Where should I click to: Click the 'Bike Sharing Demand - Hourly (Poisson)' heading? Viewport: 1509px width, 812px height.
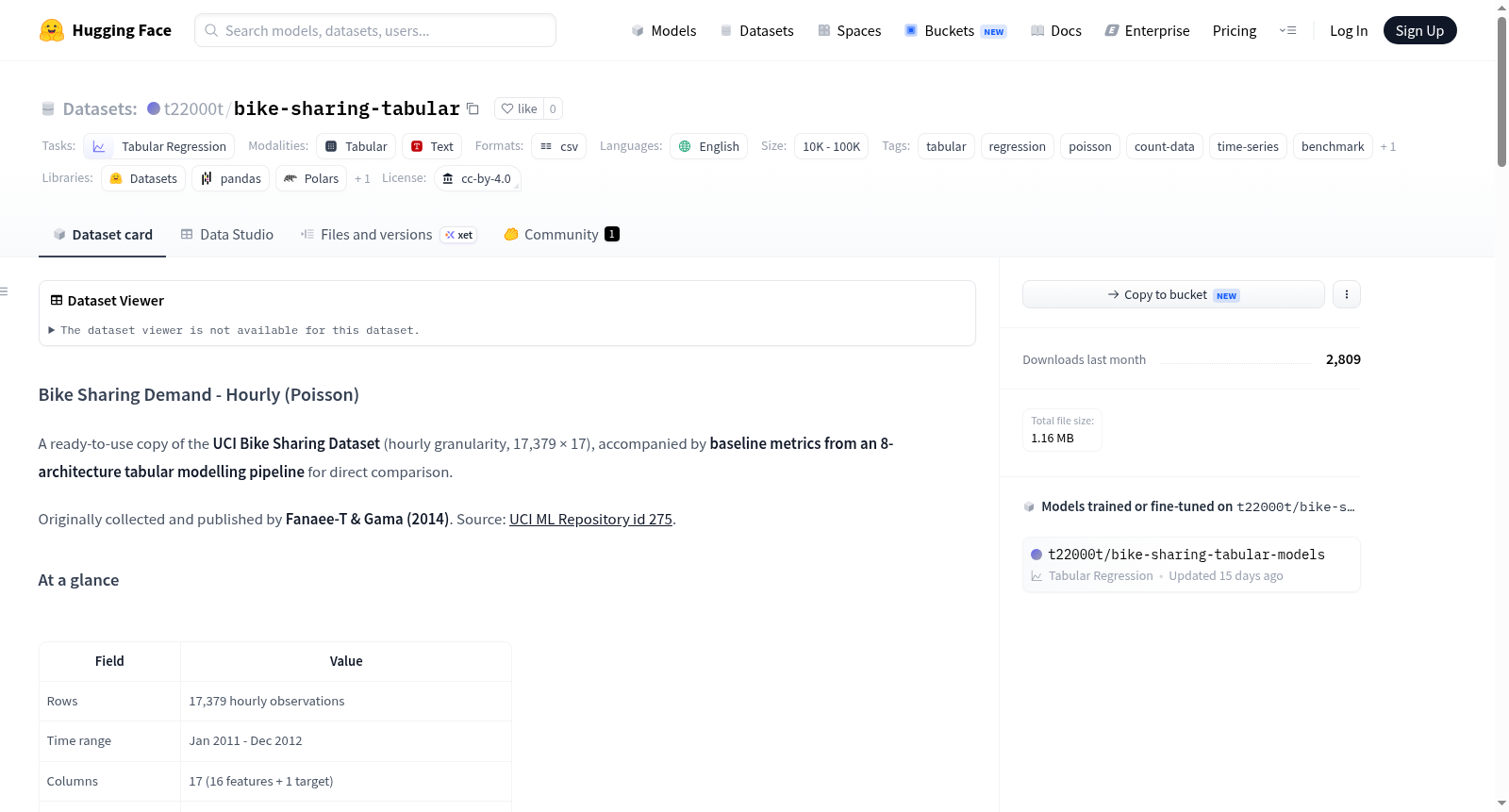click(x=199, y=395)
